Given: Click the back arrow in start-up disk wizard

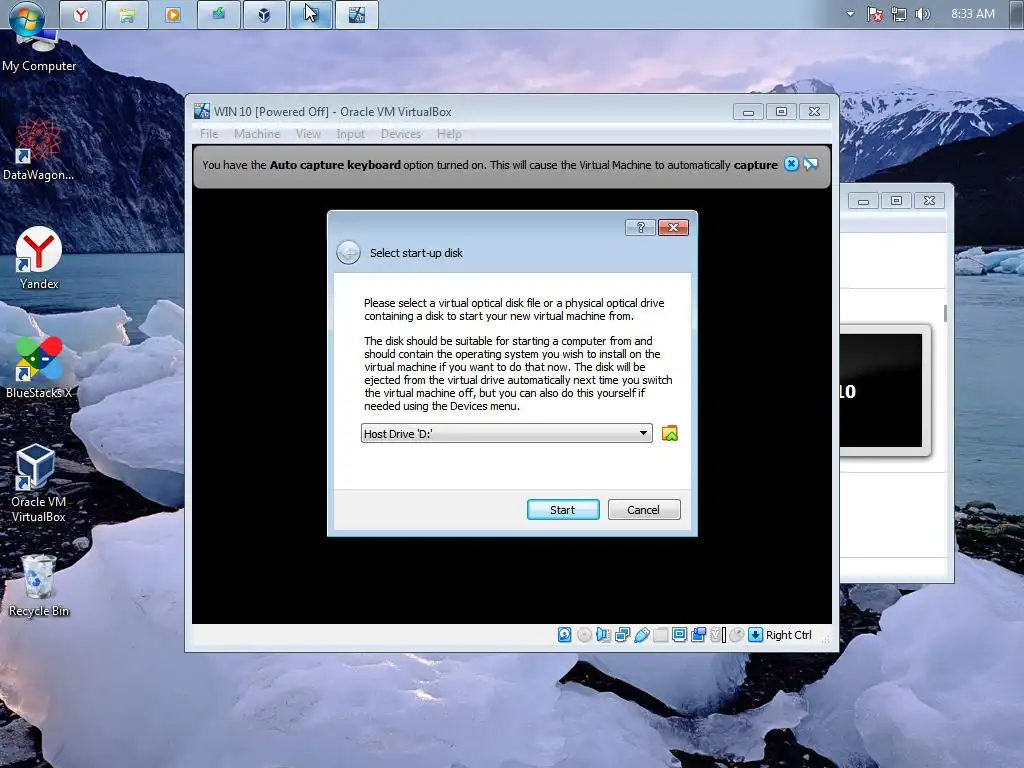Looking at the screenshot, I should 348,253.
